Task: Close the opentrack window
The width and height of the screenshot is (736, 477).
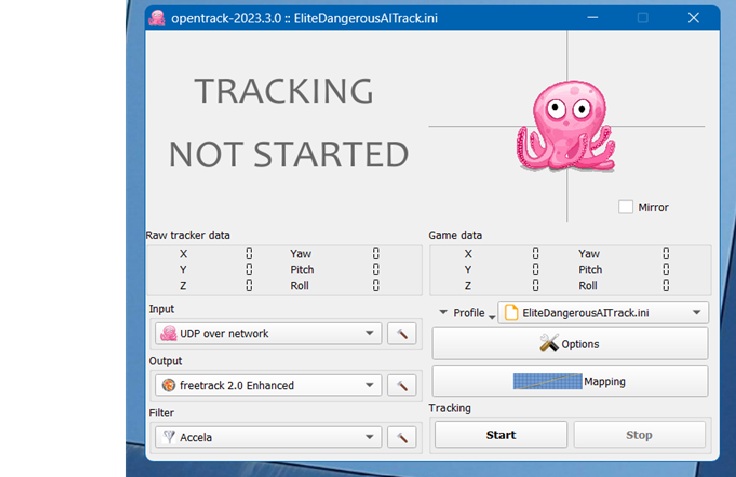Action: click(693, 18)
